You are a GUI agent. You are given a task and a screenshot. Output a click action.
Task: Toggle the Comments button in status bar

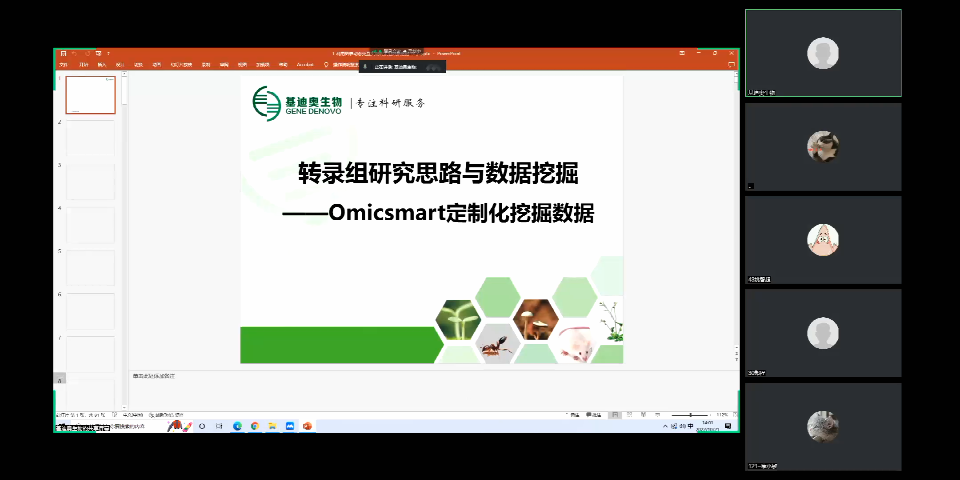point(594,415)
